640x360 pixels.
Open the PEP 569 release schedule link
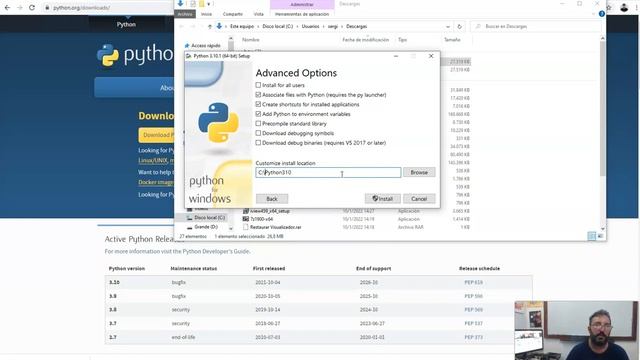click(x=473, y=310)
